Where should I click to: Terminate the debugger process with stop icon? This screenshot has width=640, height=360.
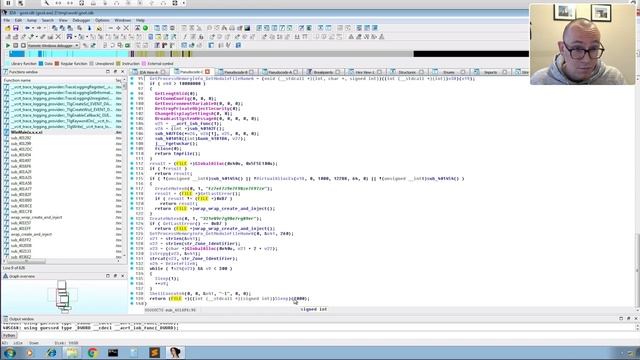23,45
